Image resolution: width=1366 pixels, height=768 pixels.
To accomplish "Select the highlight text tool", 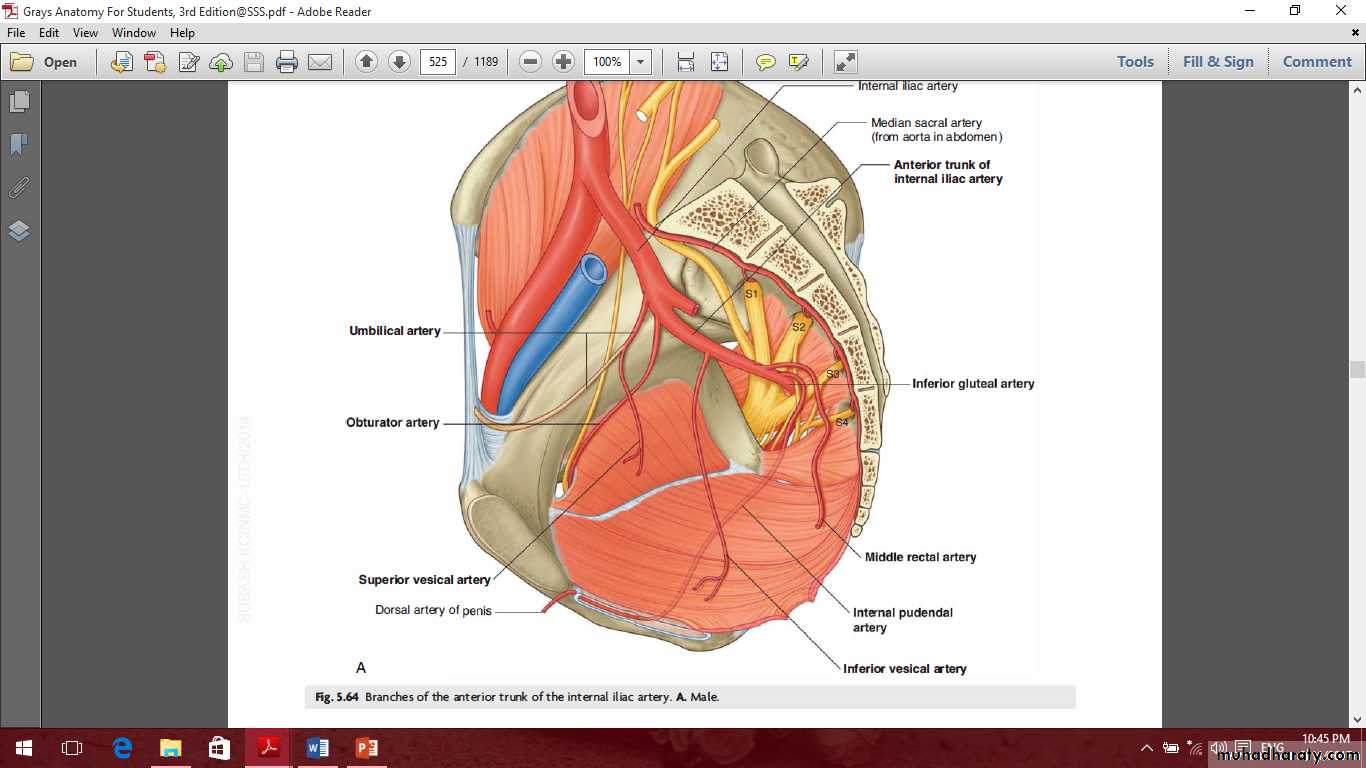I will 798,62.
